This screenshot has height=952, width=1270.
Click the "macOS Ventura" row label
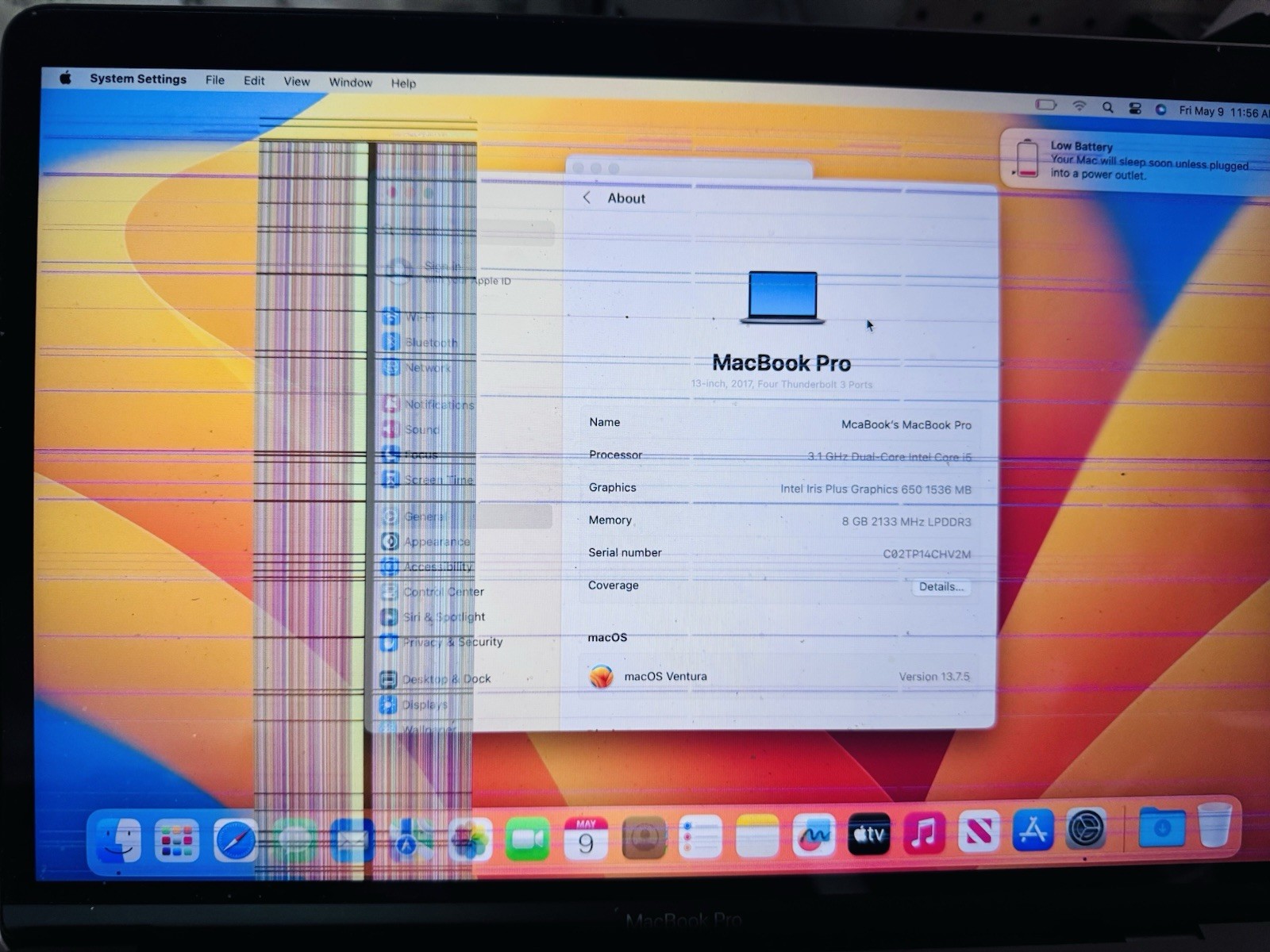[x=665, y=677]
